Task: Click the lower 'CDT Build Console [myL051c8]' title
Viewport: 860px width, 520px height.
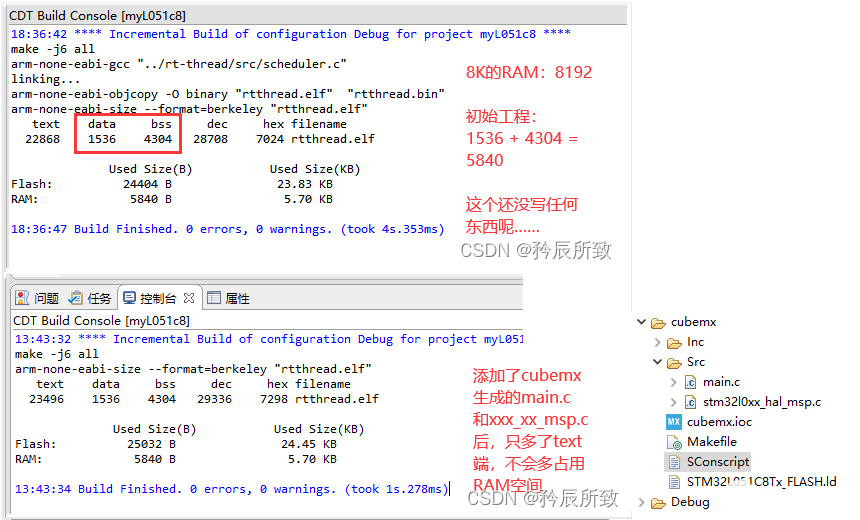Action: click(101, 320)
